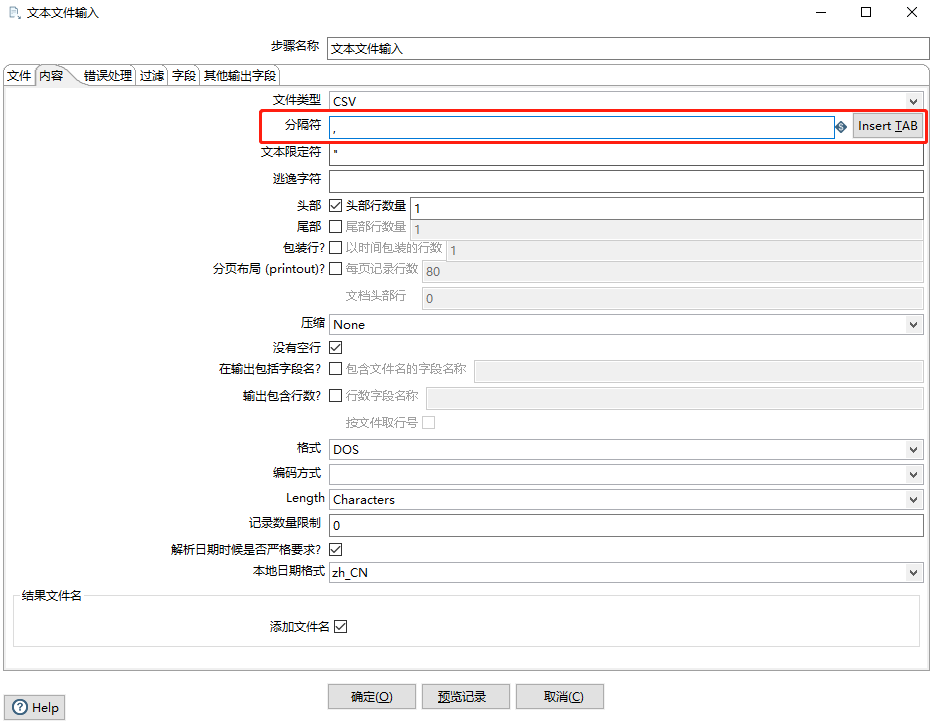This screenshot has height=725, width=935.
Task: Click the variable diamond icon beside the separator field
Action: [x=841, y=127]
